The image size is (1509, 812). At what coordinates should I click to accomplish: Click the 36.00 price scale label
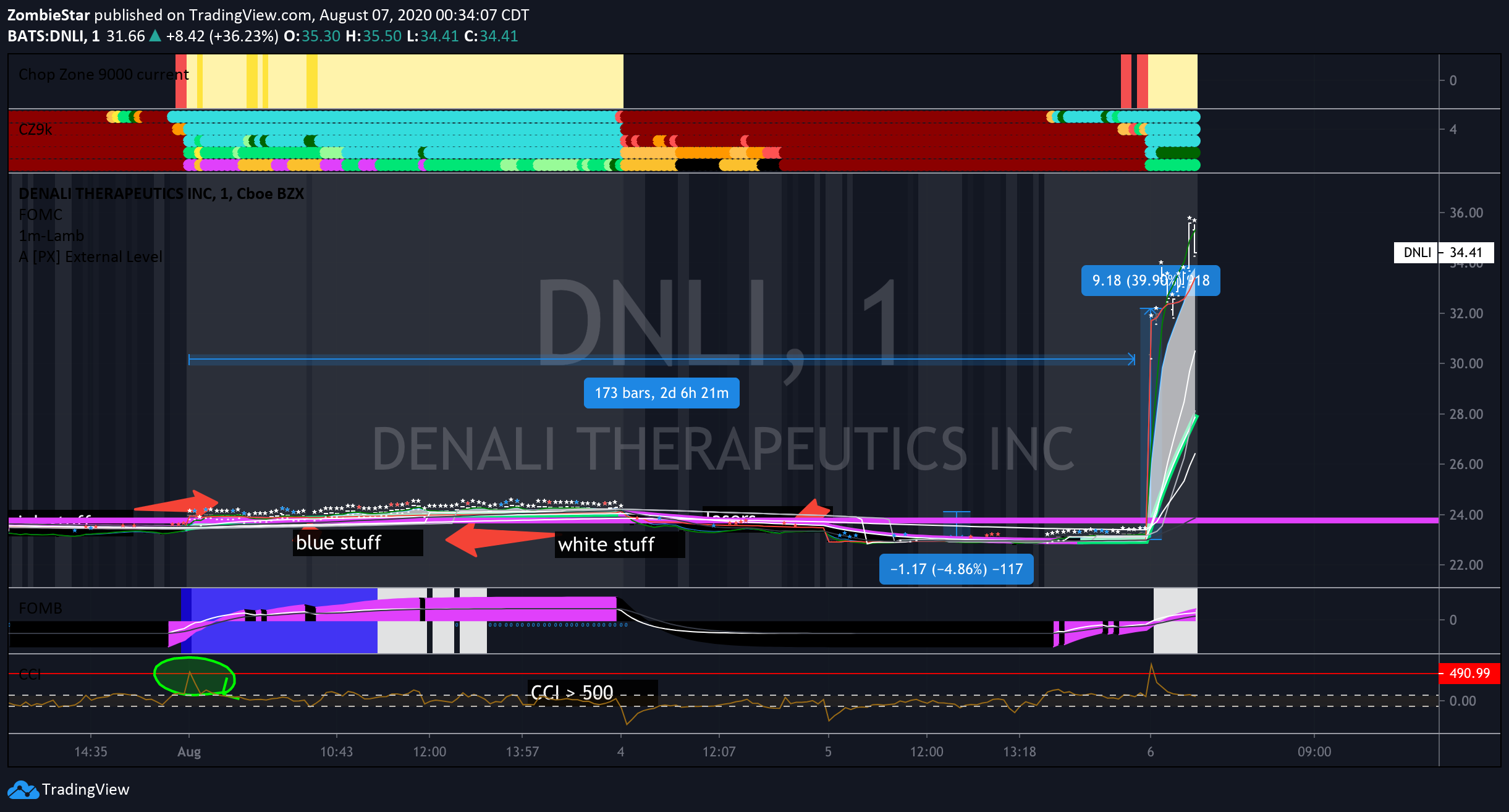coord(1466,213)
